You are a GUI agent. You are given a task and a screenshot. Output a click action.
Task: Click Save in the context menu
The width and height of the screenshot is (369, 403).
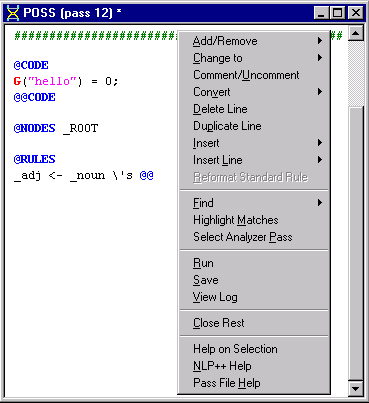pos(254,280)
